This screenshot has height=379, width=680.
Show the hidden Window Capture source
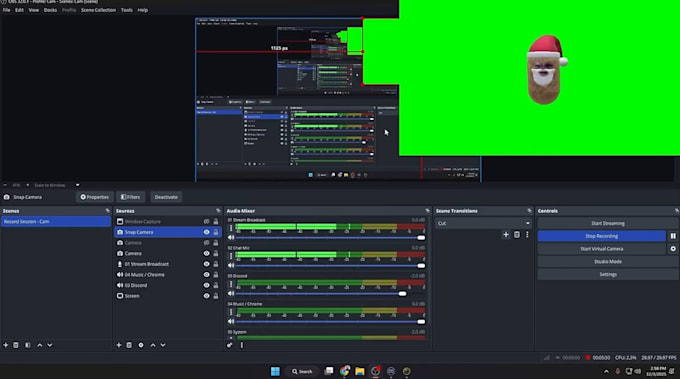pyautogui.click(x=206, y=222)
